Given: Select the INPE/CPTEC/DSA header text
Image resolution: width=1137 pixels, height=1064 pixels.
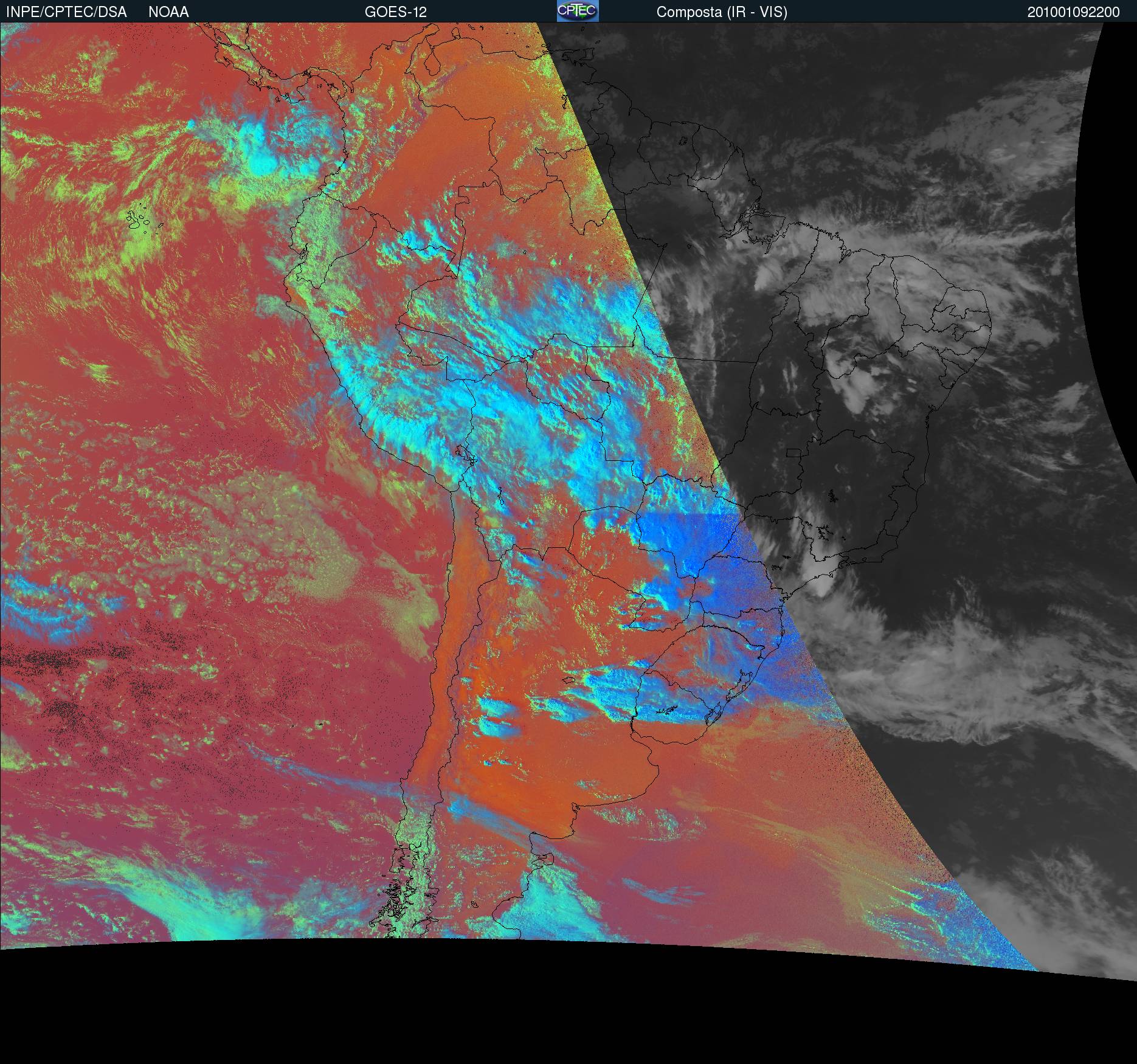Looking at the screenshot, I should [66, 12].
